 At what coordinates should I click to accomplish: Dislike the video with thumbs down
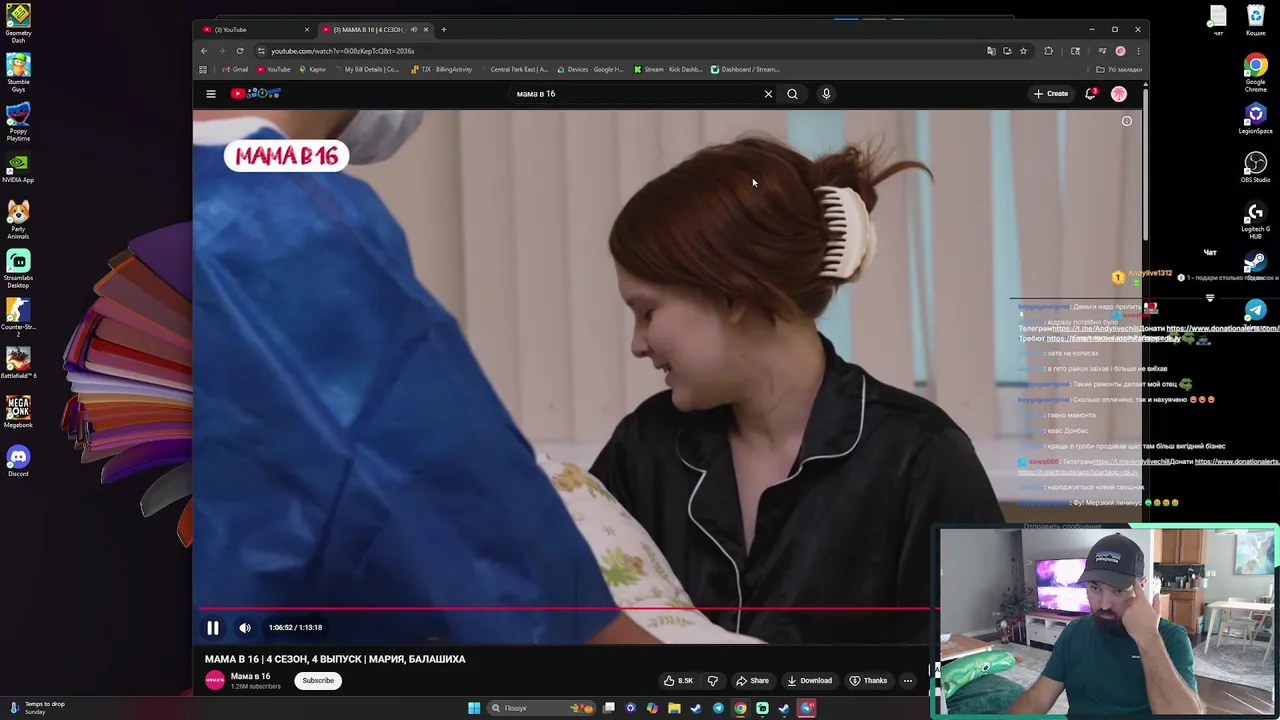coord(713,681)
